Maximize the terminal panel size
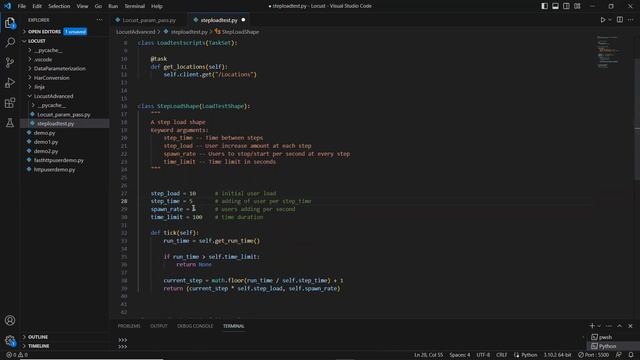This screenshot has width=640, height=360. pyautogui.click(x=620, y=326)
